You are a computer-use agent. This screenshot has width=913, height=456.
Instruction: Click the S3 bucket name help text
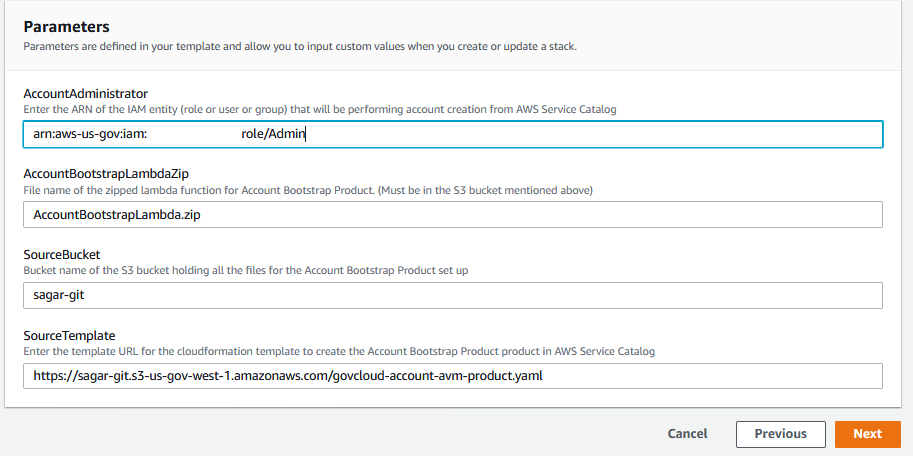(x=245, y=271)
